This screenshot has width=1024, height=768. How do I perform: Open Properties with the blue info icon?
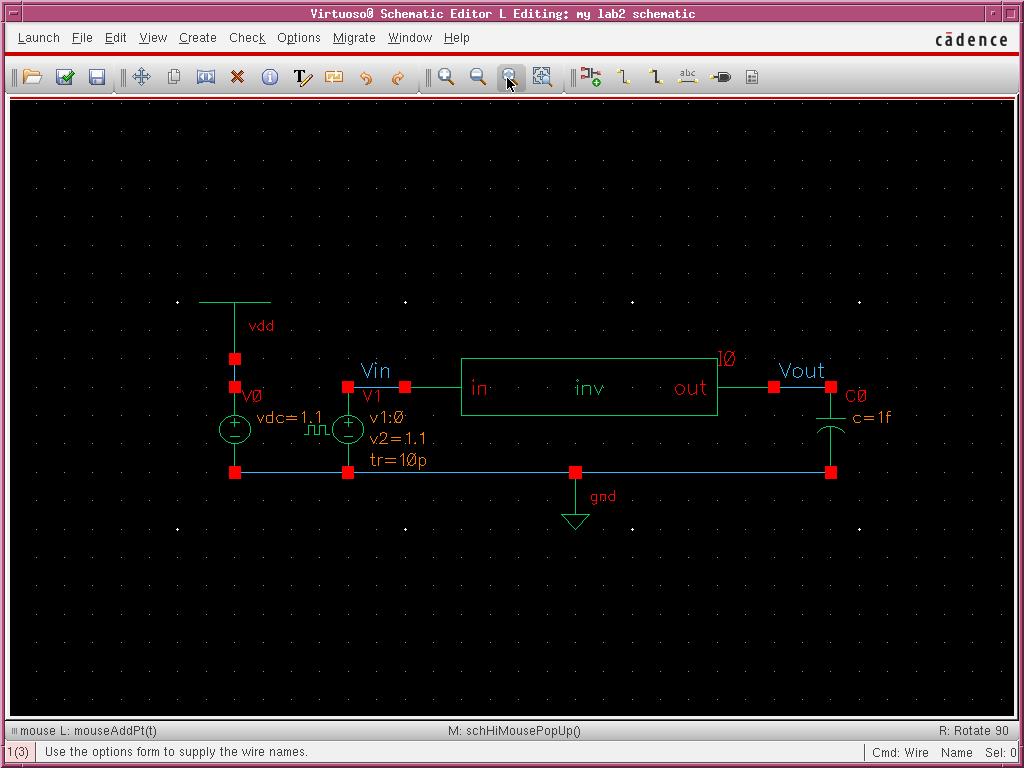click(270, 77)
